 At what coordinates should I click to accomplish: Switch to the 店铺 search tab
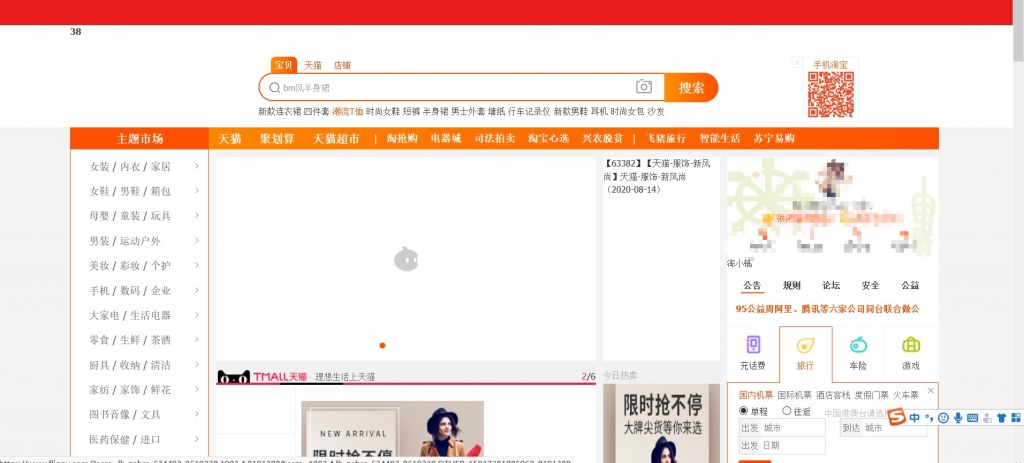click(x=342, y=65)
